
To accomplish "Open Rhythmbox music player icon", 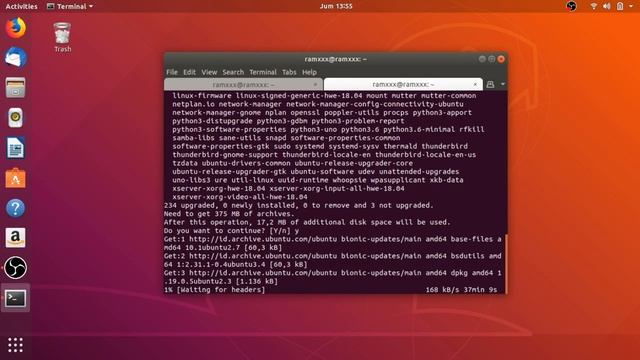I will point(16,118).
